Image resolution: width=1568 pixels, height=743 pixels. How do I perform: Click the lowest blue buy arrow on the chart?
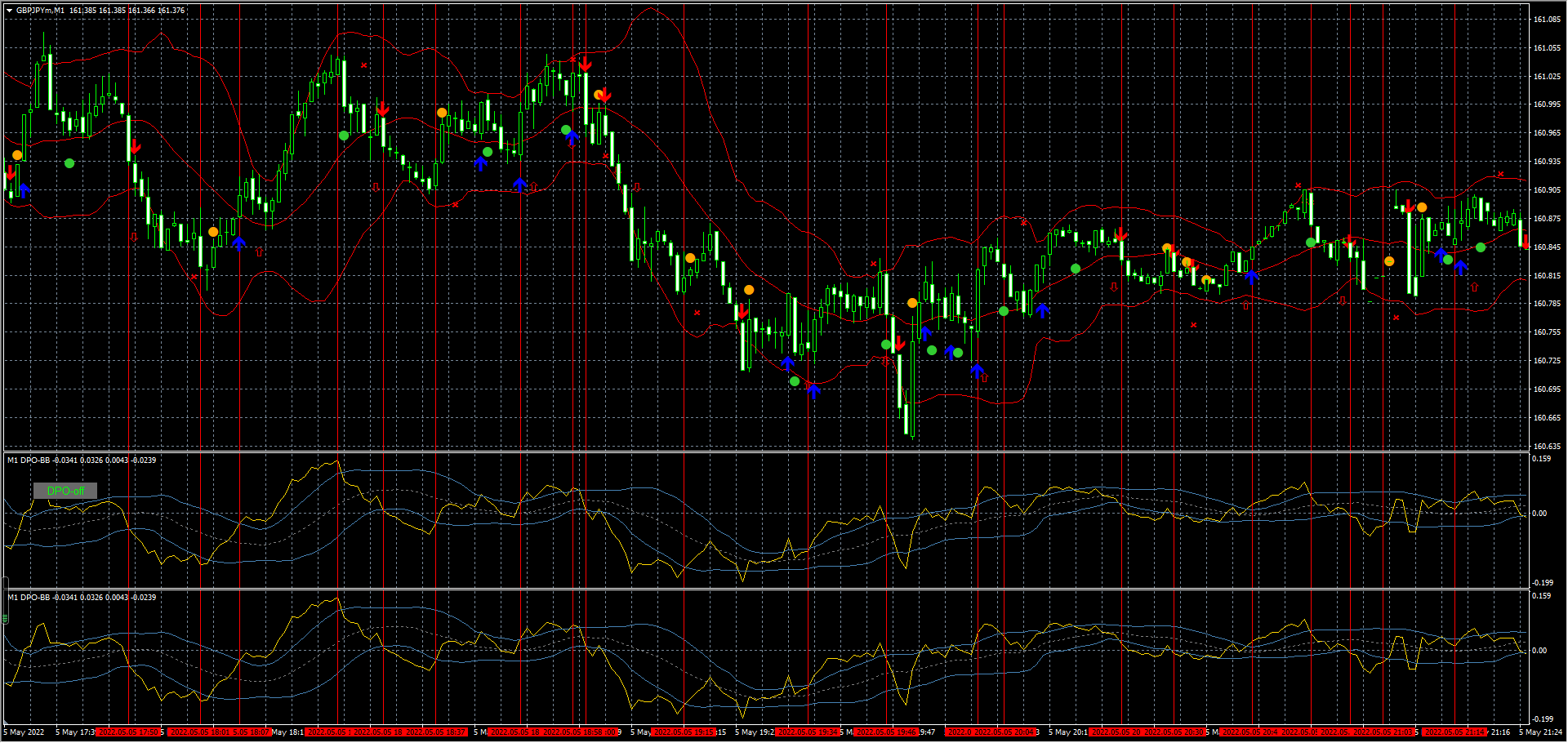[813, 391]
